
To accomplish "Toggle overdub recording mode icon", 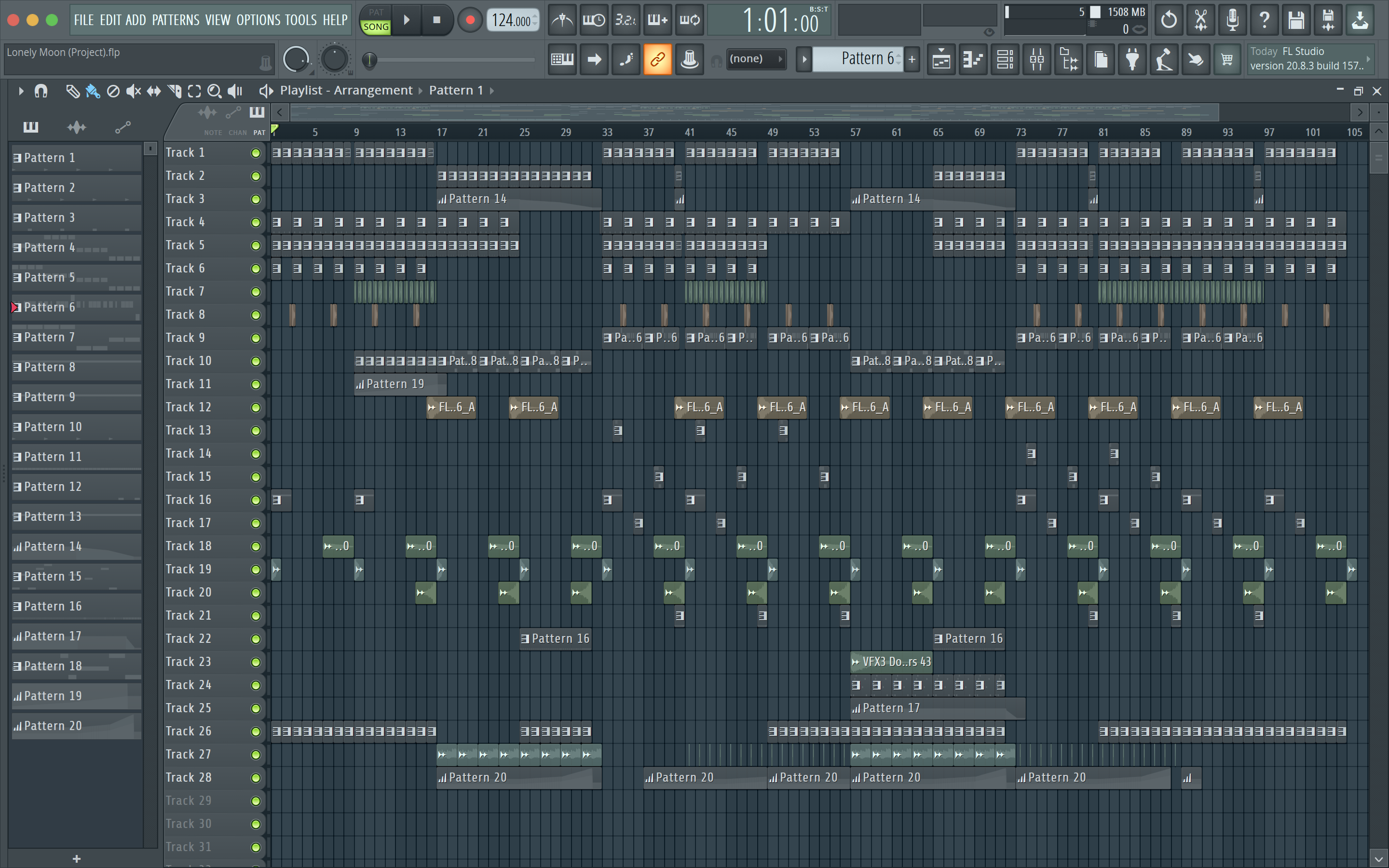I will coord(658,21).
